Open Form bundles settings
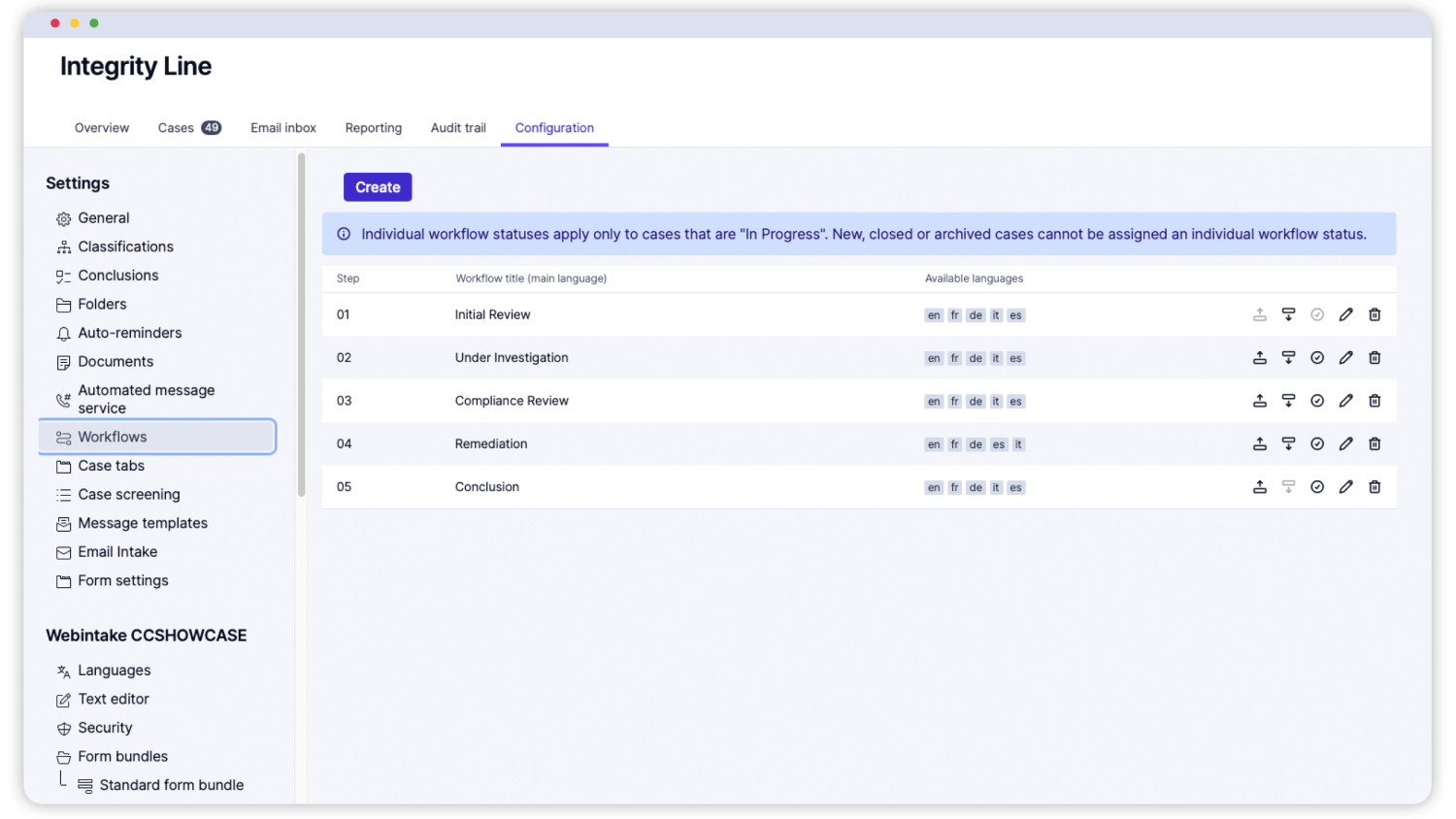1456x819 pixels. [x=122, y=757]
